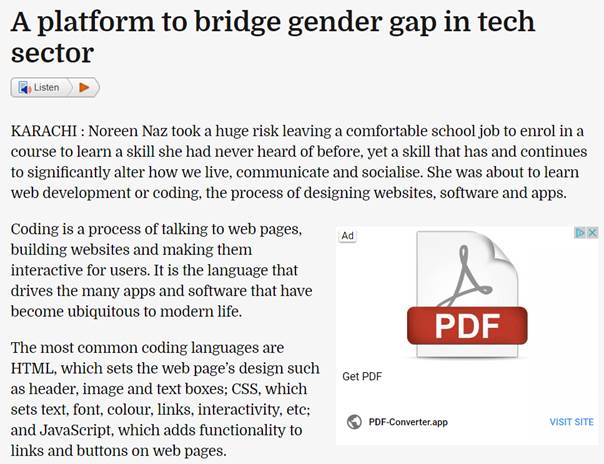Click the Listen button label

pyautogui.click(x=46, y=88)
